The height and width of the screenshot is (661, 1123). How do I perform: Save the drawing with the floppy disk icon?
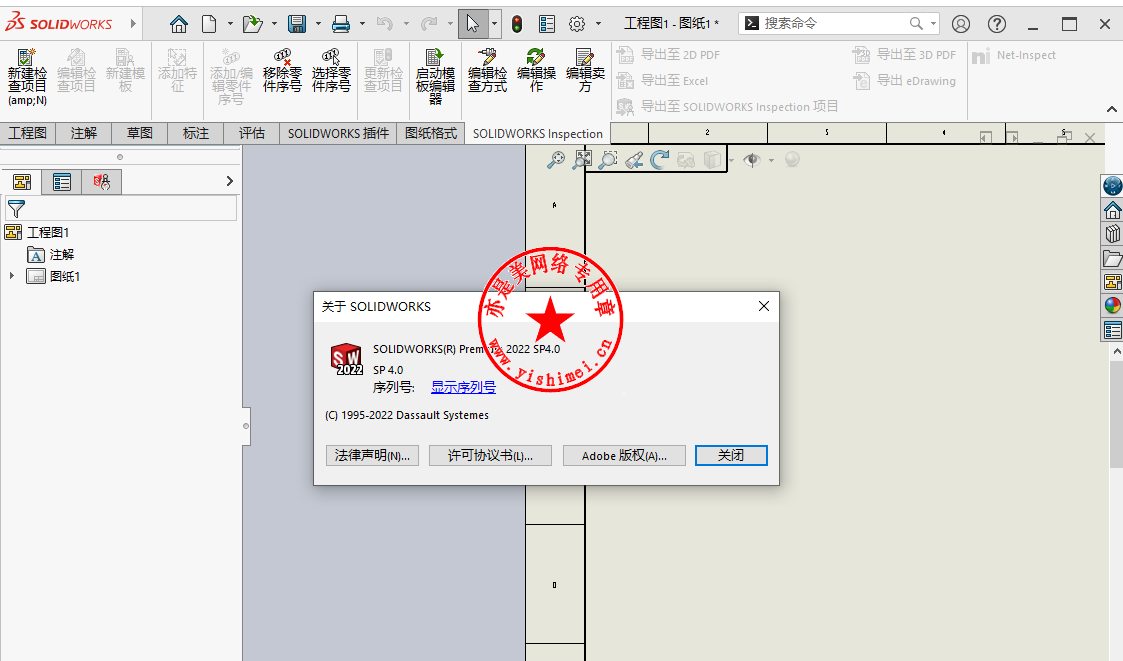[297, 24]
